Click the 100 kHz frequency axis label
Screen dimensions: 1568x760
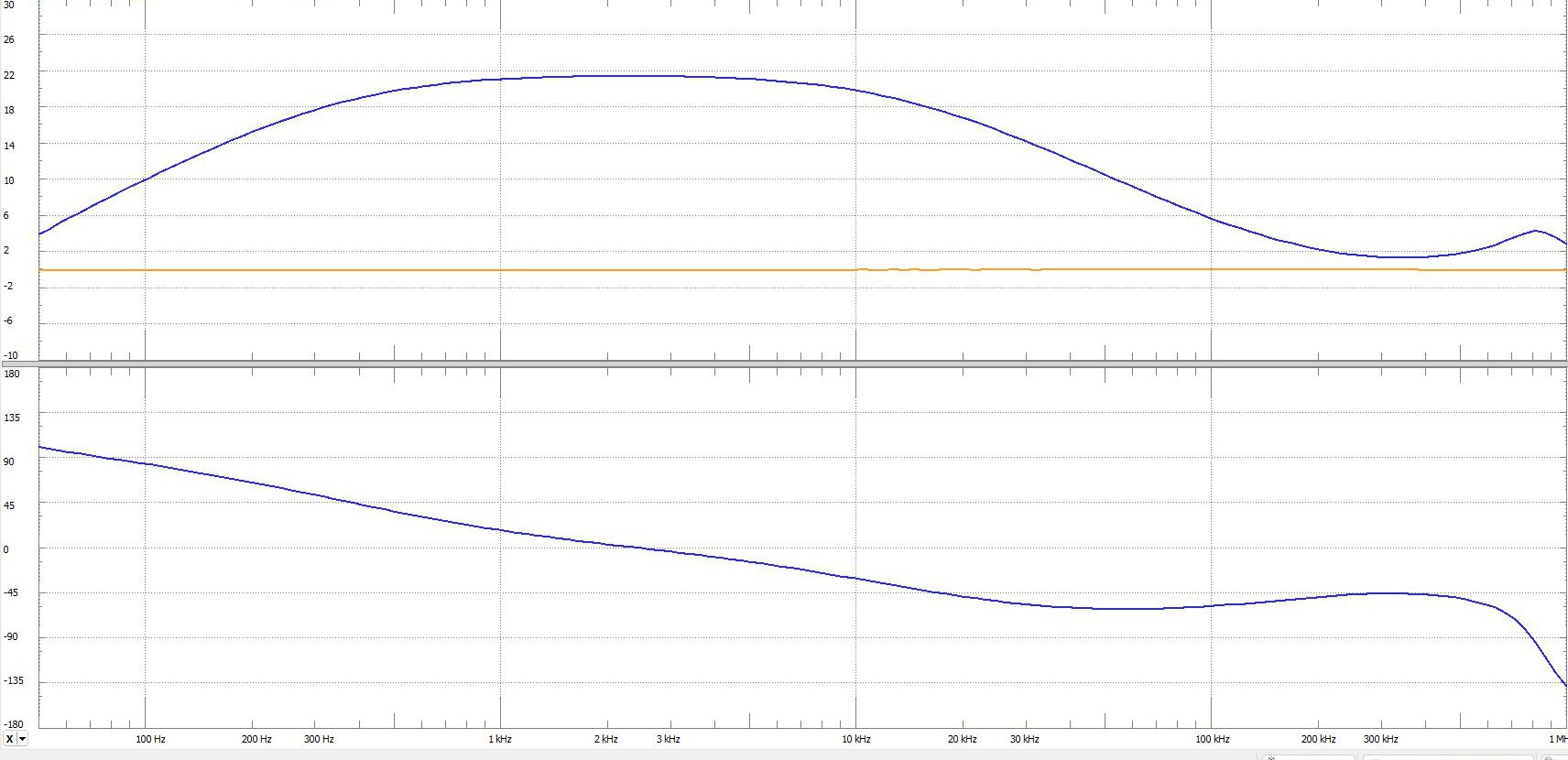[x=1212, y=739]
